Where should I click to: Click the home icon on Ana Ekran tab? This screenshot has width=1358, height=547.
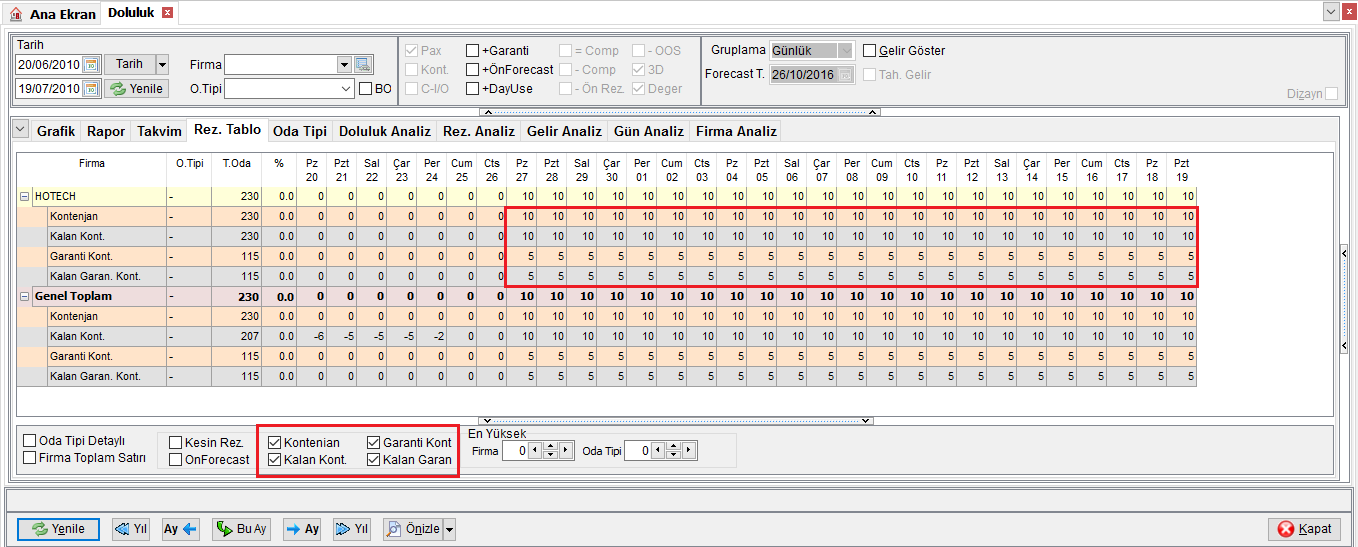[15, 14]
